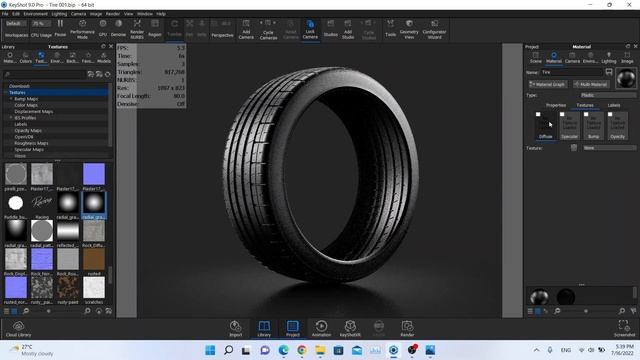Toggle the Denoise toolbar button
The height and width of the screenshot is (360, 640).
coord(118,28)
